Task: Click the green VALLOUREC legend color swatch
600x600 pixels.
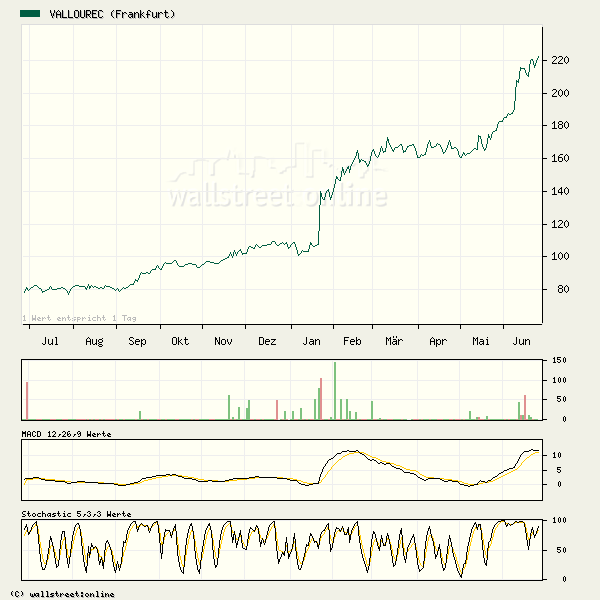Action: click(x=30, y=14)
